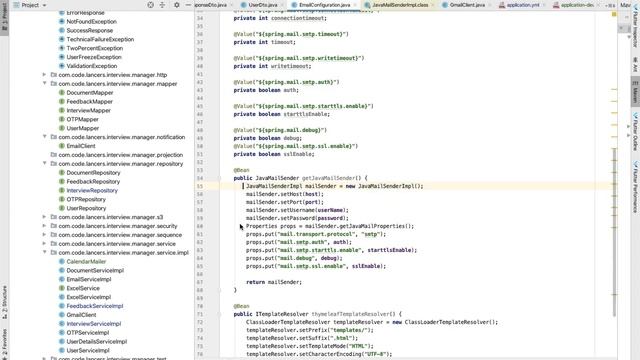640x360 pixels.
Task: Click the UserDetailsServiceImpl class icon
Action: (62, 341)
